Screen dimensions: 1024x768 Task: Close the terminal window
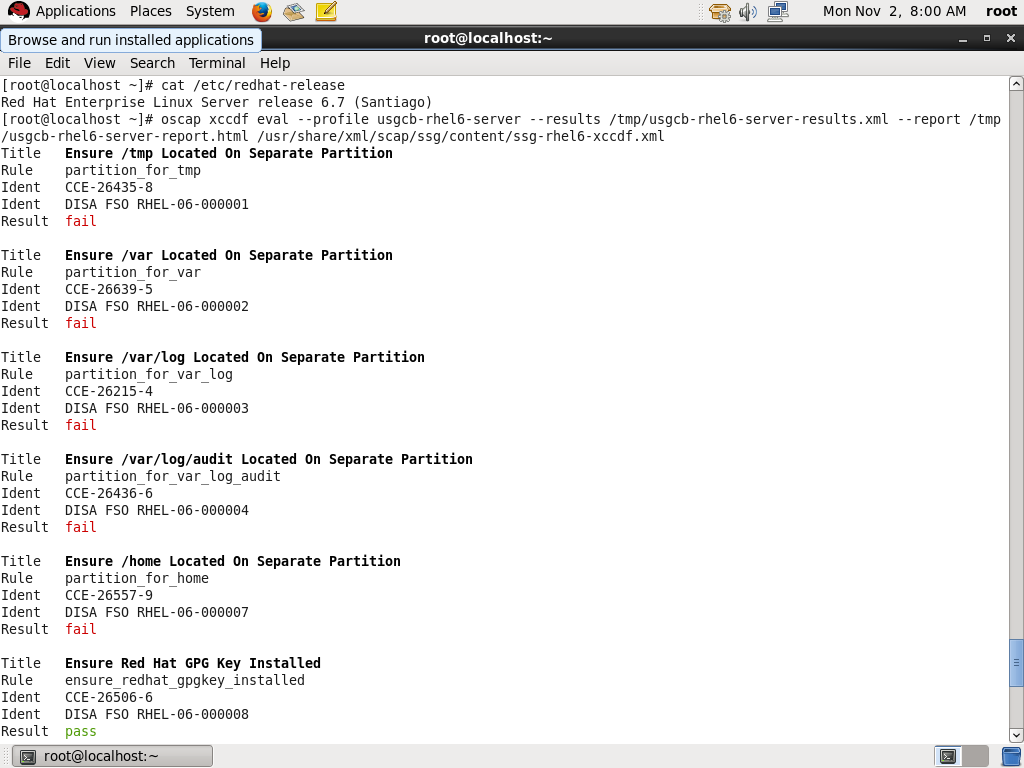[x=1011, y=39]
